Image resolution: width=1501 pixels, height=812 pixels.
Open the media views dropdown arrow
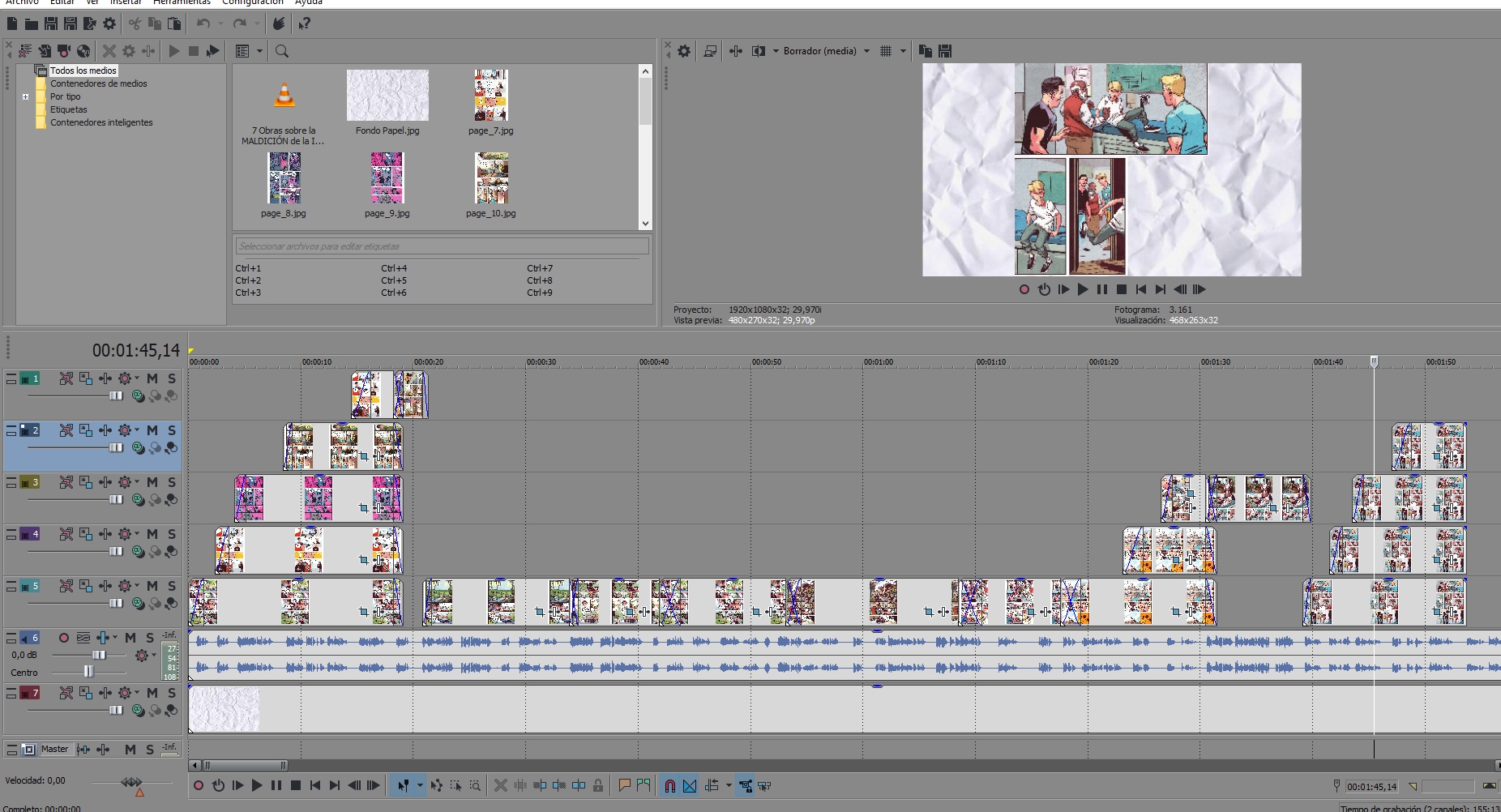pos(259,51)
